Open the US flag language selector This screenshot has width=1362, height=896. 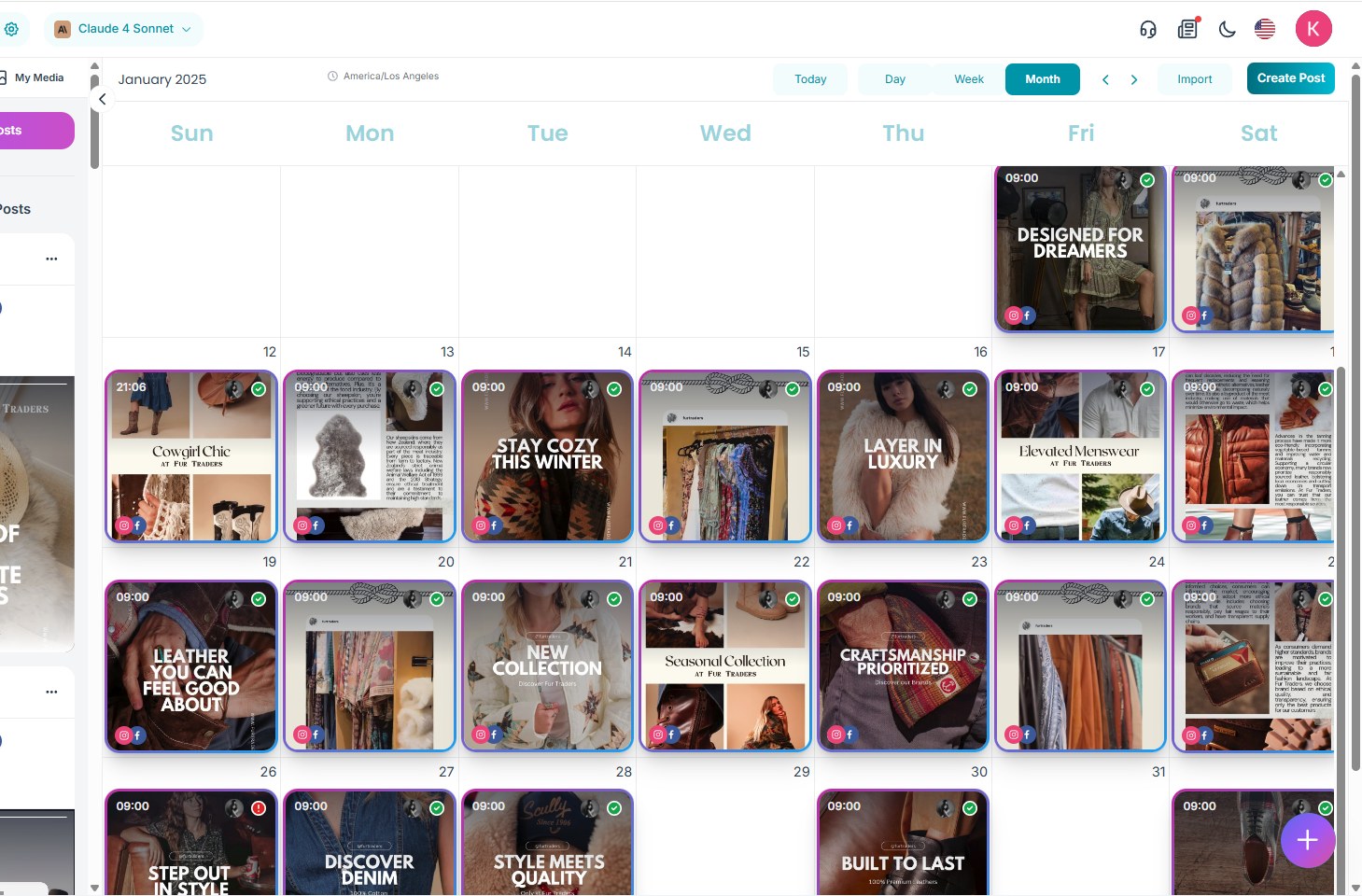tap(1265, 29)
